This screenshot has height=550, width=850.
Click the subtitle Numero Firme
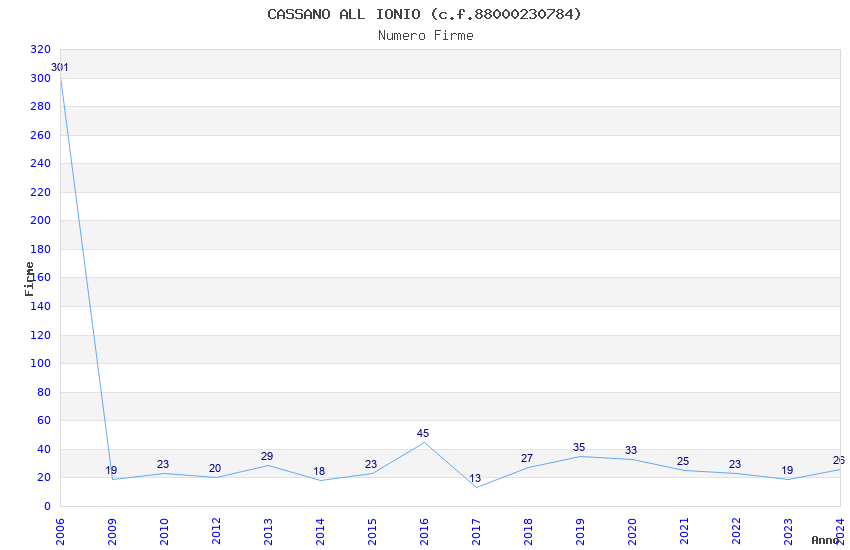point(426,36)
